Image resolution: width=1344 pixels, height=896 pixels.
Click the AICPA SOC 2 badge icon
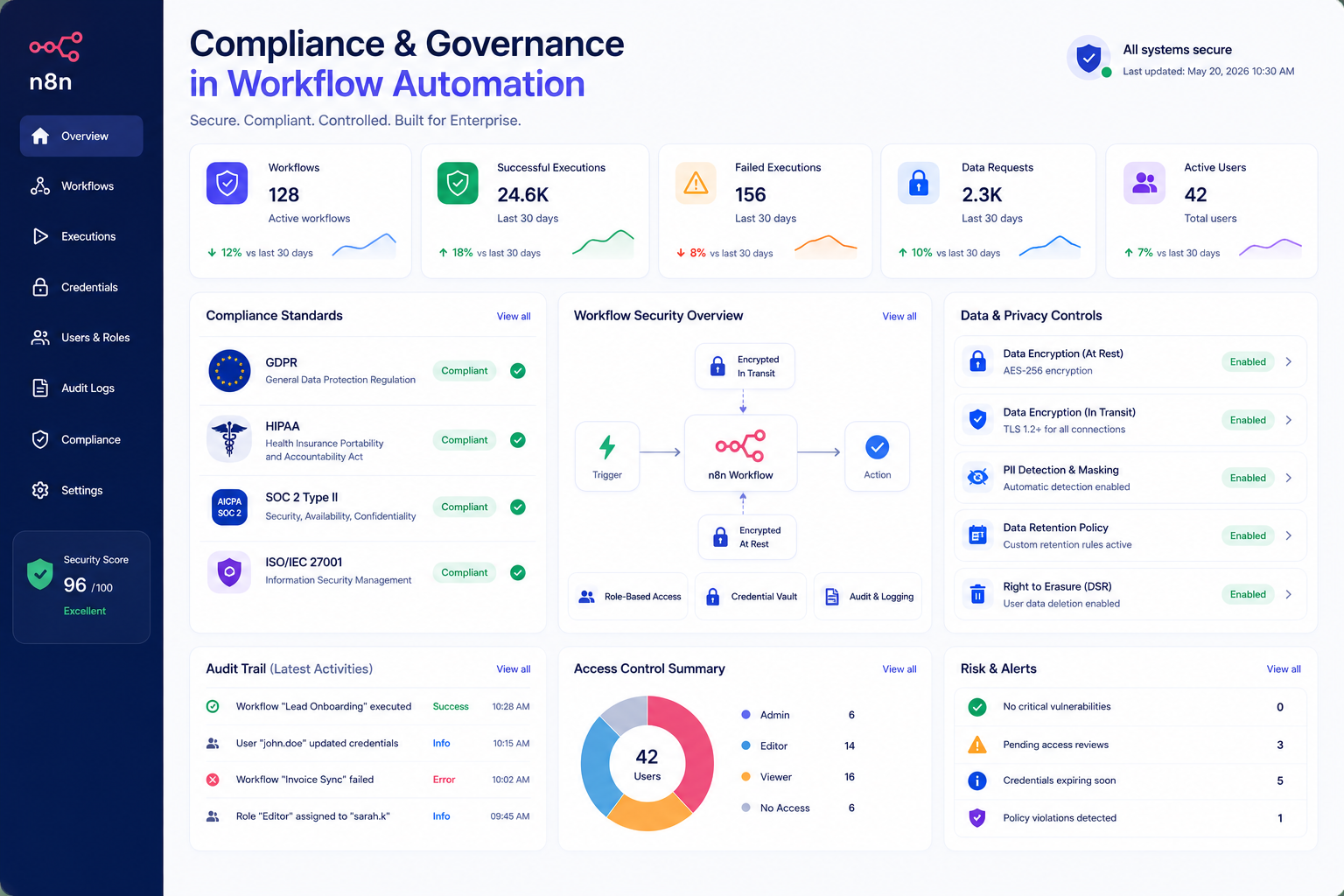click(x=229, y=507)
